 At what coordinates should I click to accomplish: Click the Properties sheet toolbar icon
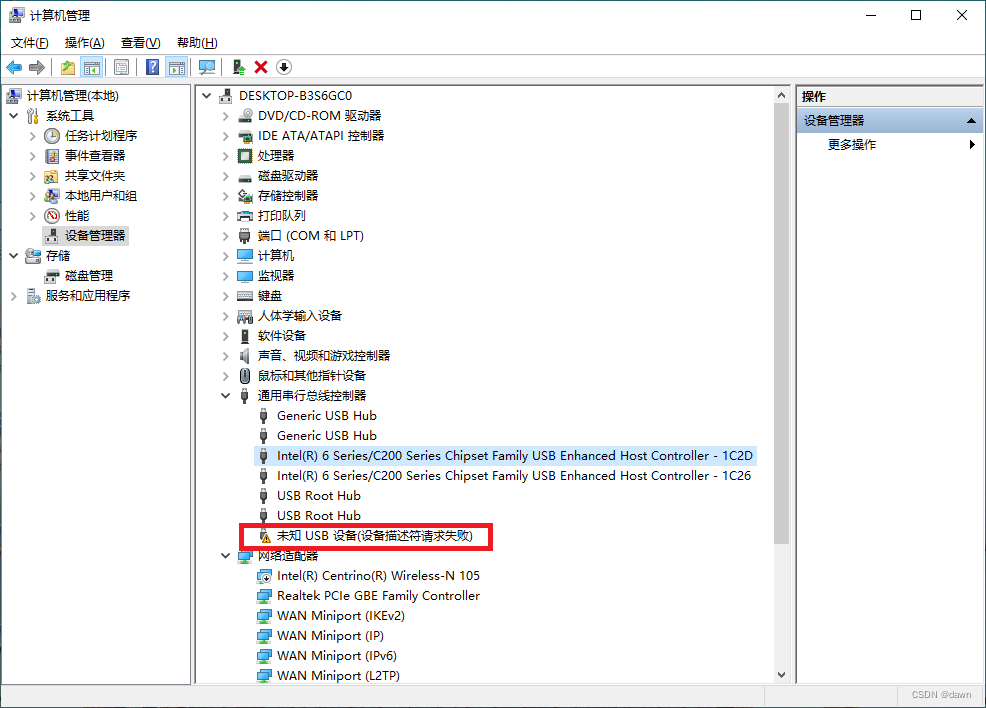tap(121, 67)
